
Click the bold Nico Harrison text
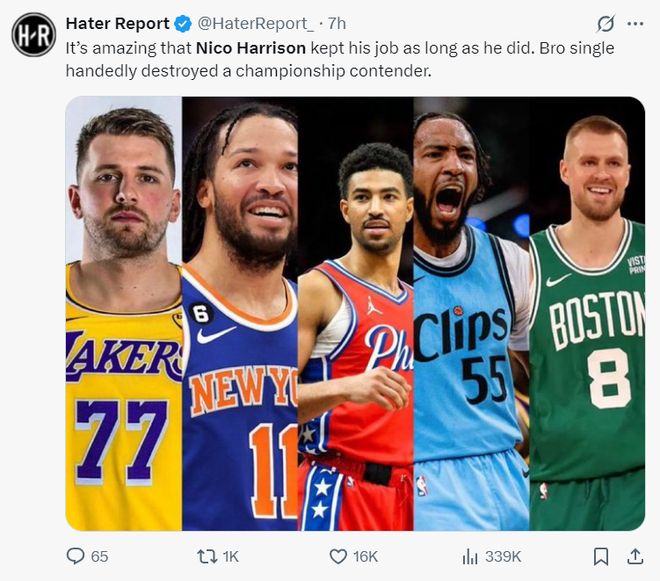click(252, 48)
